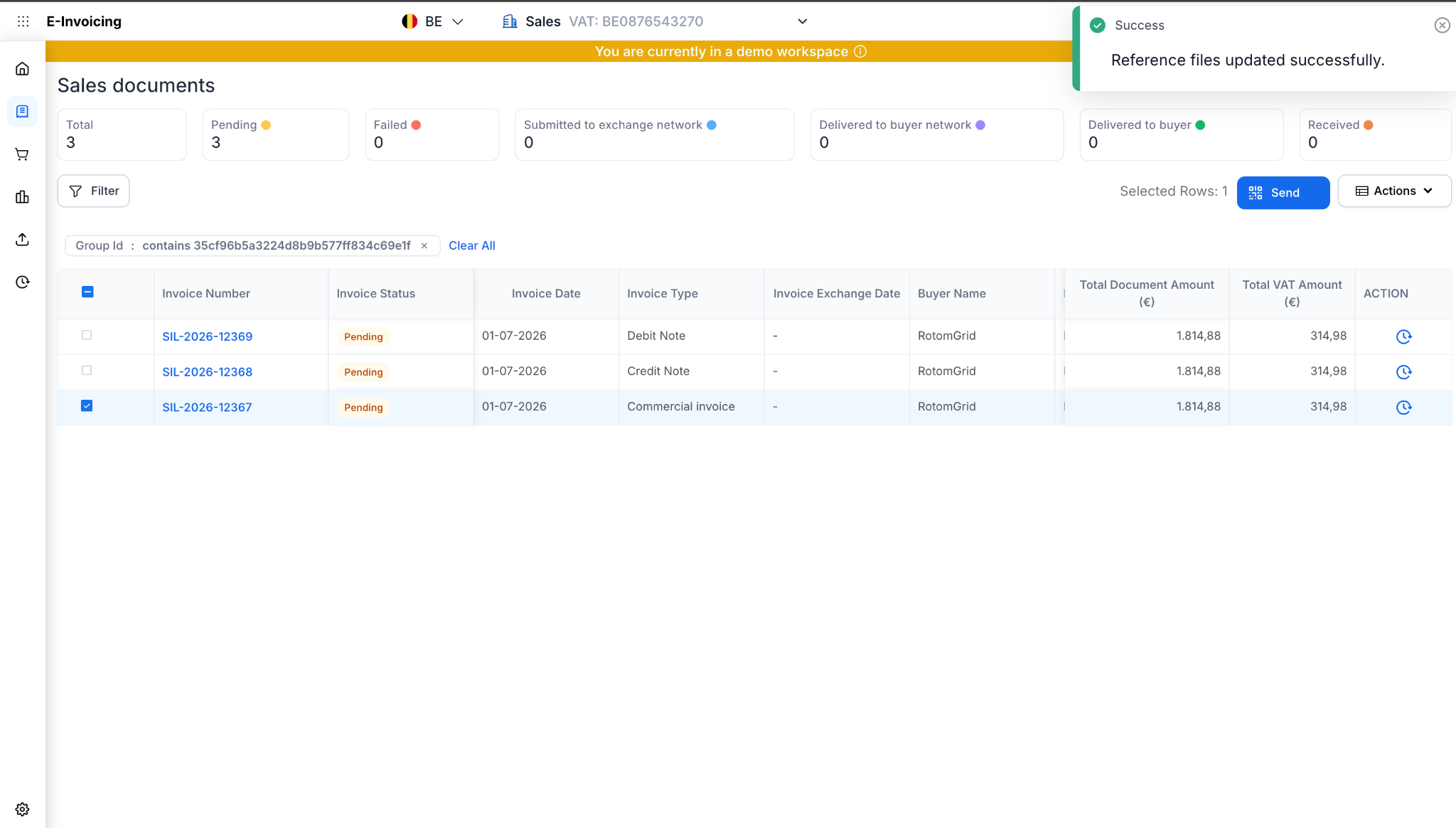Open history action for SIL-2026-12368
The image size is (1456, 828).
[1403, 372]
